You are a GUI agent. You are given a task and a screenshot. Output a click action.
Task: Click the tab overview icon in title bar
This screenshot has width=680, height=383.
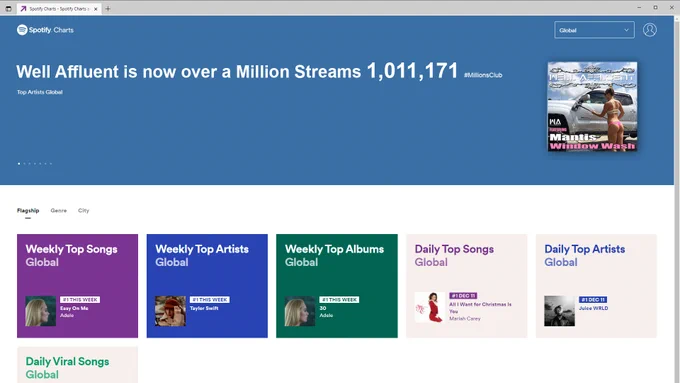click(x=8, y=9)
